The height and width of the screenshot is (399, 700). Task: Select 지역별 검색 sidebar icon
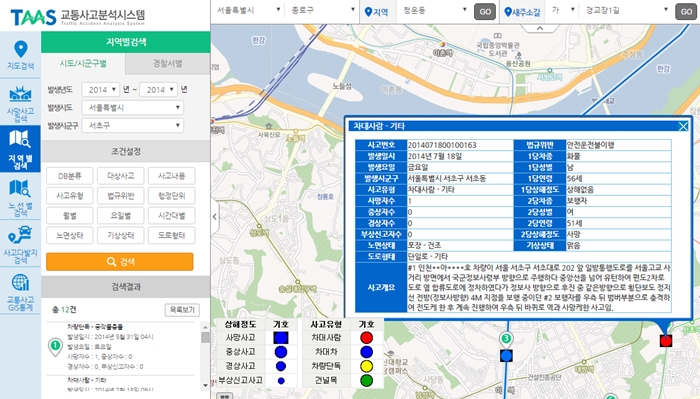tap(20, 149)
